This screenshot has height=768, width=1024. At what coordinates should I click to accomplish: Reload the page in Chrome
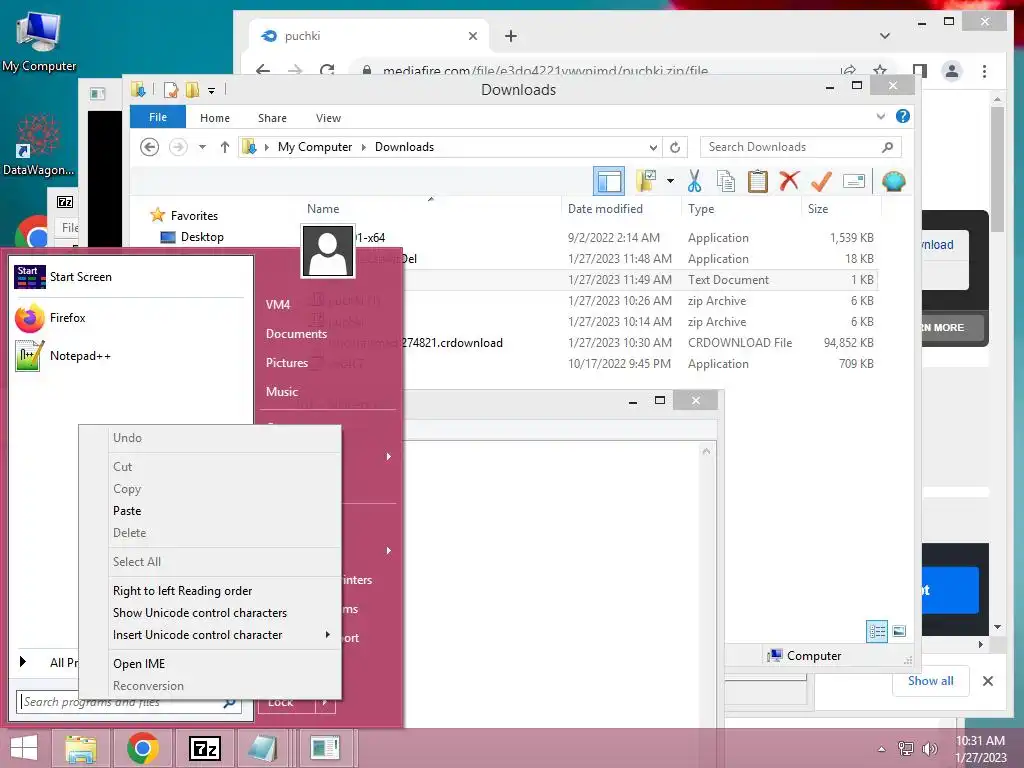tap(327, 71)
